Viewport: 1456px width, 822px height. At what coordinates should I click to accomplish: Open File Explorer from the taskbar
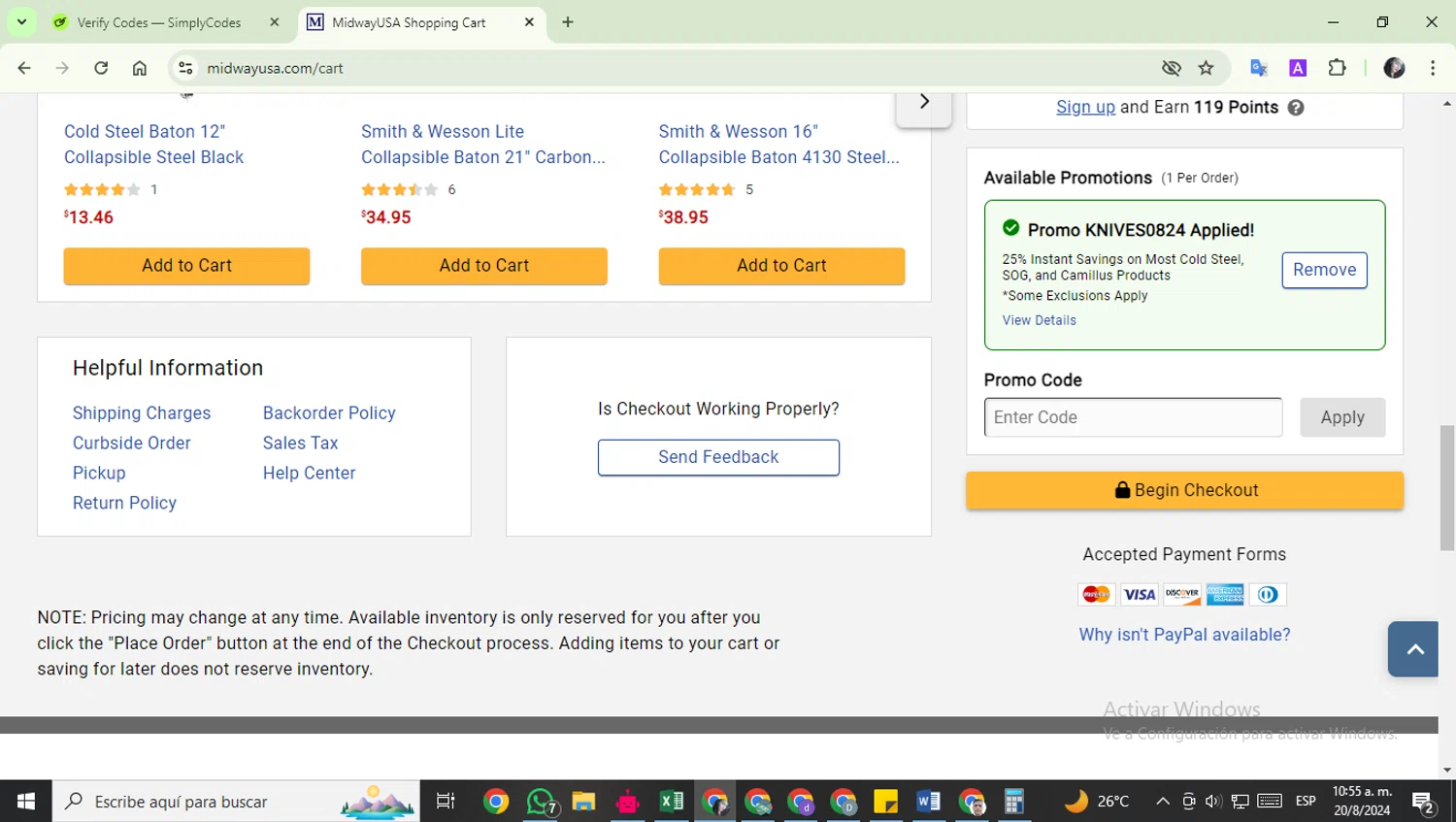click(x=583, y=802)
